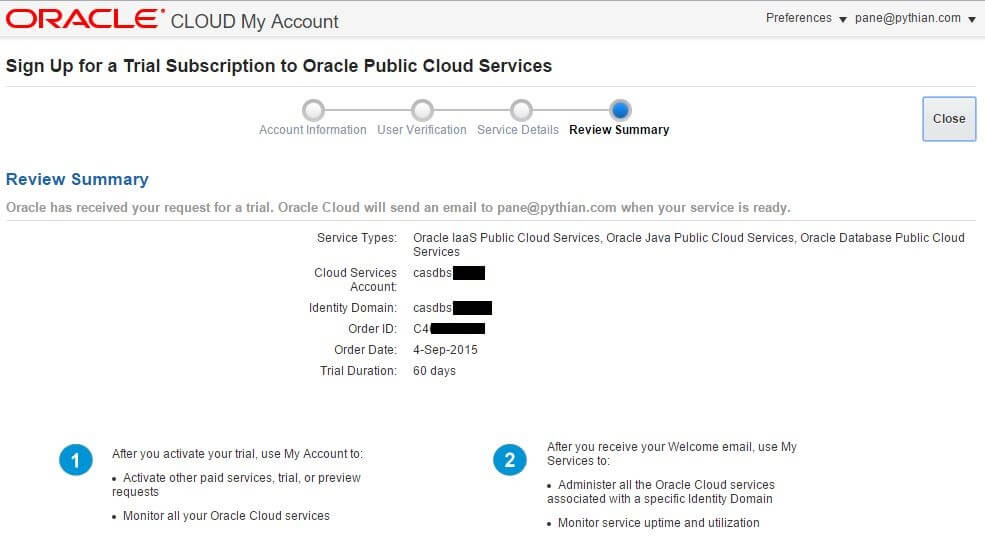985x545 pixels.
Task: Click the CLOUD My Account title
Action: [255, 21]
